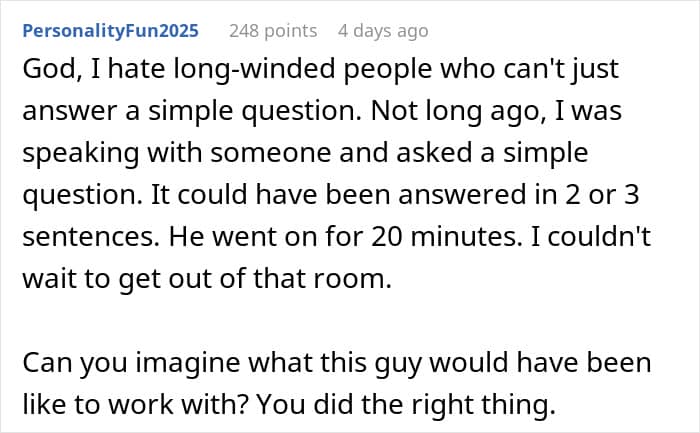Click the line wait to get out
Viewport: 700px width, 433px height.
(207, 279)
